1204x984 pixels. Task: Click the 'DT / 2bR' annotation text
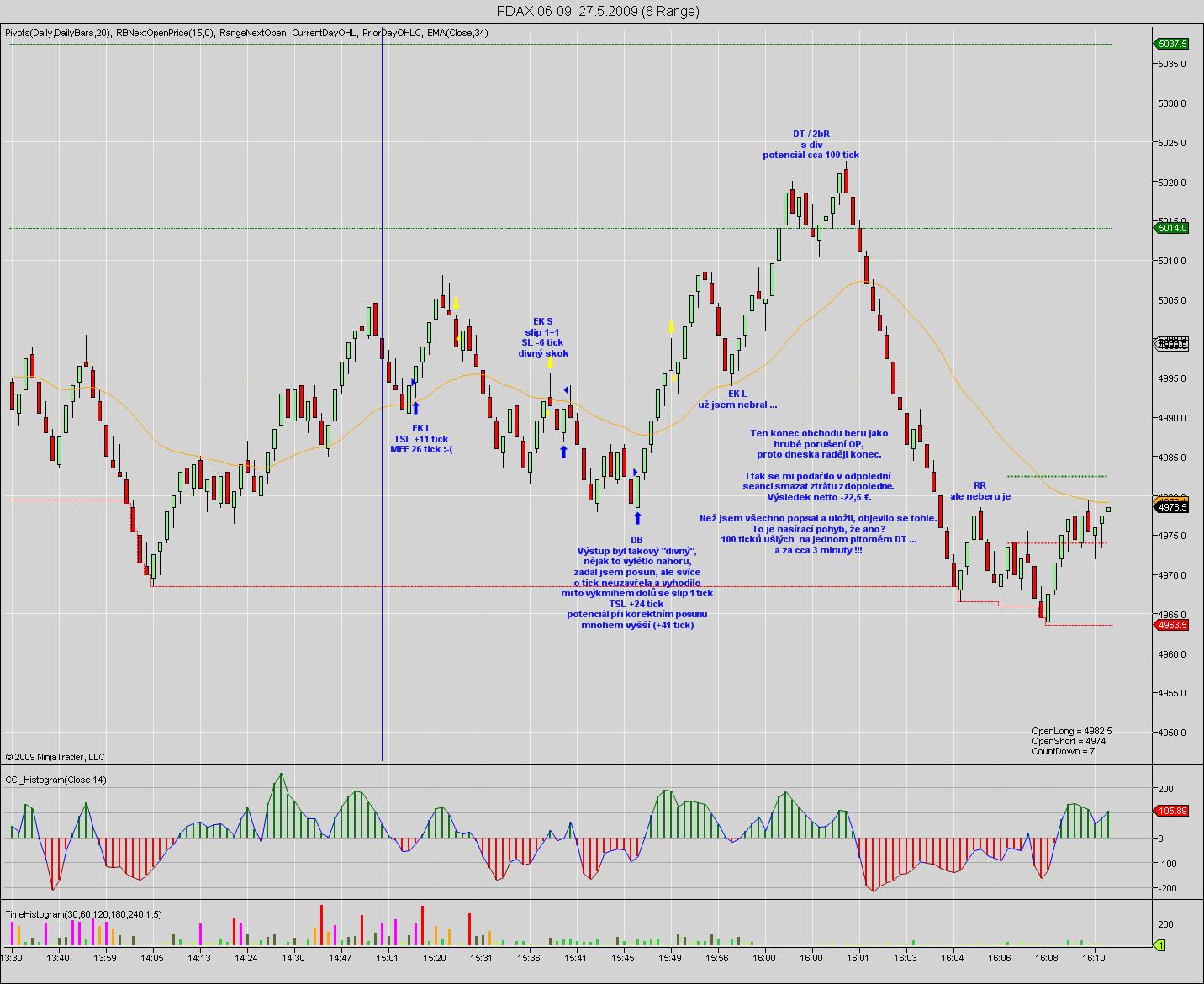pyautogui.click(x=811, y=134)
